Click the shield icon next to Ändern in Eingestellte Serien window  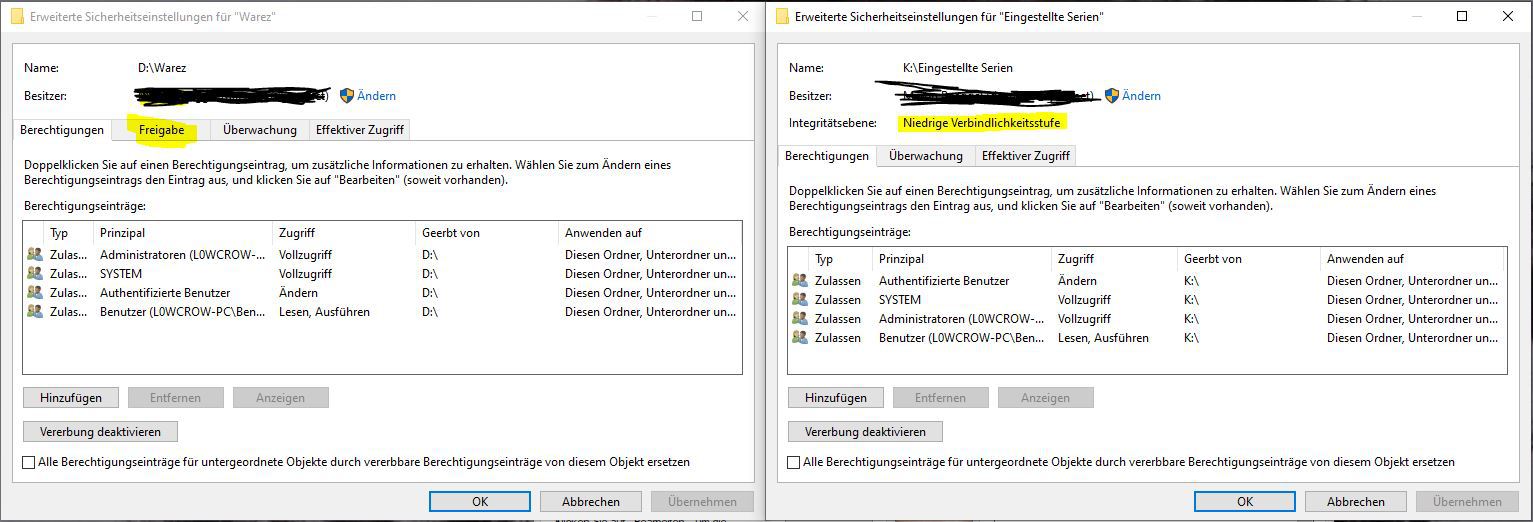click(1112, 96)
